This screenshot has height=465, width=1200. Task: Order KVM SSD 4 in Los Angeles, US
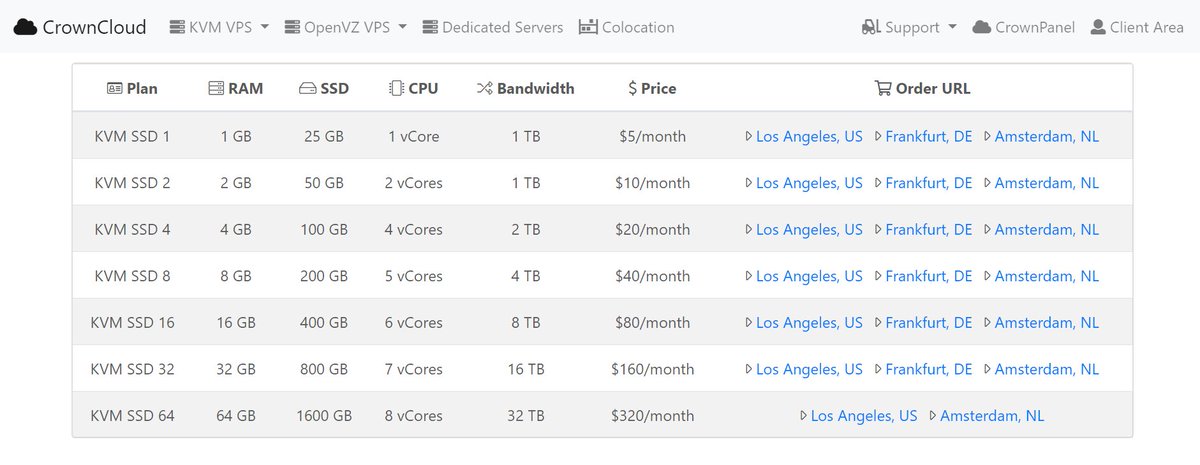click(x=809, y=229)
